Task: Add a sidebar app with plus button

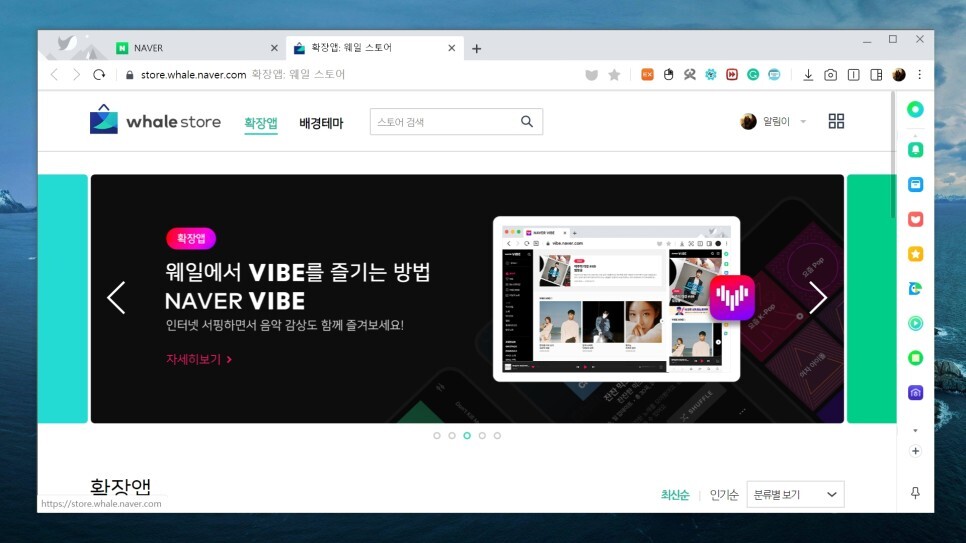Action: pos(915,451)
